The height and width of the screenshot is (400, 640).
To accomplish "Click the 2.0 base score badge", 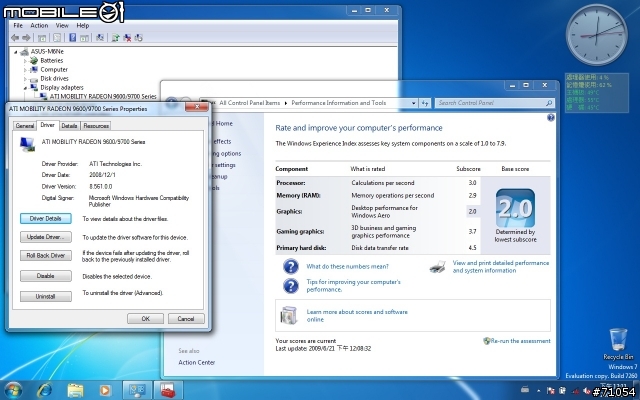I will point(515,208).
